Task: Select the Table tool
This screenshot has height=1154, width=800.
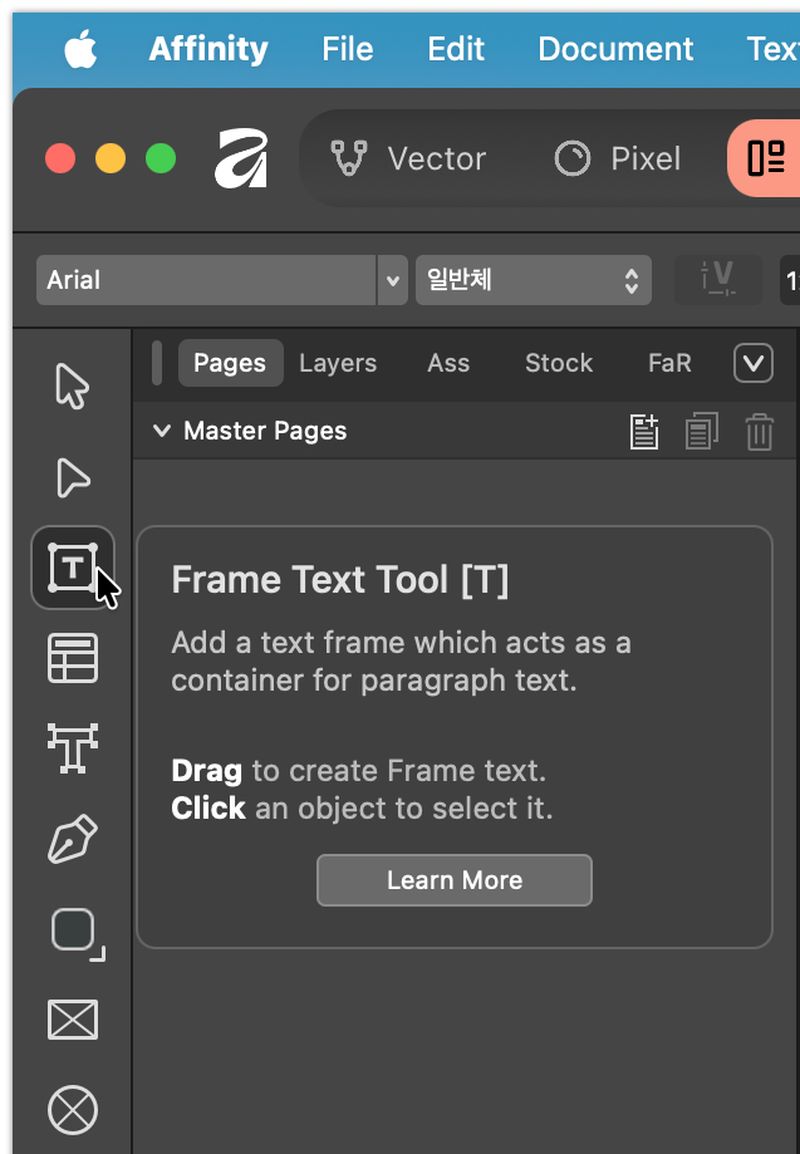Action: pyautogui.click(x=72, y=658)
